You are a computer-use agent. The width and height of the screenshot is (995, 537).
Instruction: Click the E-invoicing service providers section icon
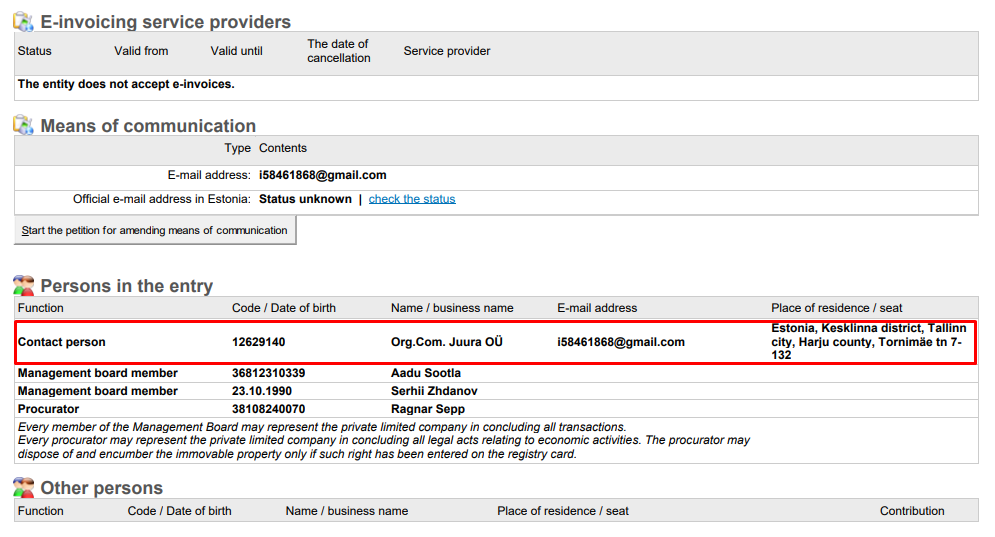coord(23,22)
